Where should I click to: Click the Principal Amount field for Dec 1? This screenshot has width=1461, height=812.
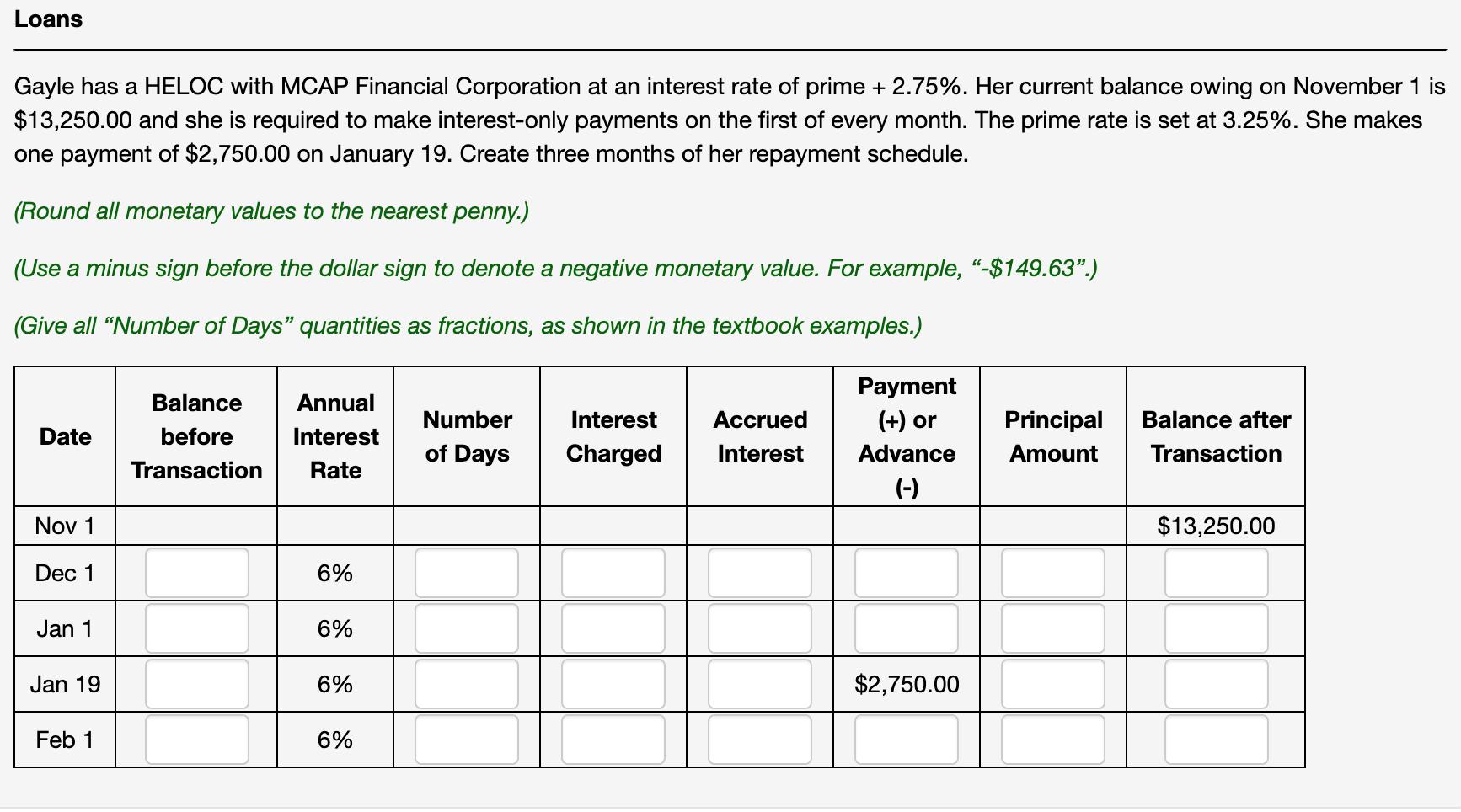[1052, 573]
